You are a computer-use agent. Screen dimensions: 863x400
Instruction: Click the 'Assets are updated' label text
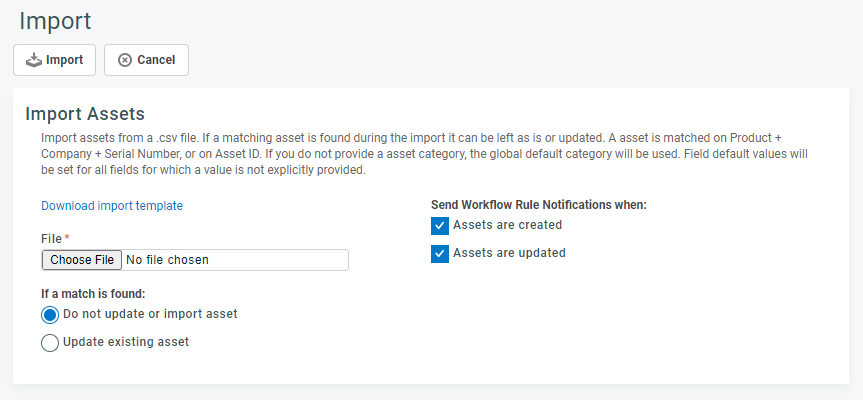(x=509, y=253)
